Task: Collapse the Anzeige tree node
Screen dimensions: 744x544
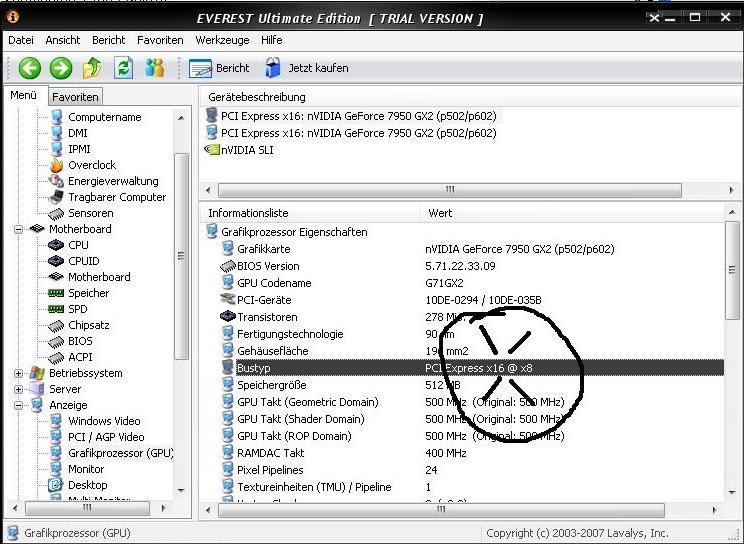Action: (18, 405)
